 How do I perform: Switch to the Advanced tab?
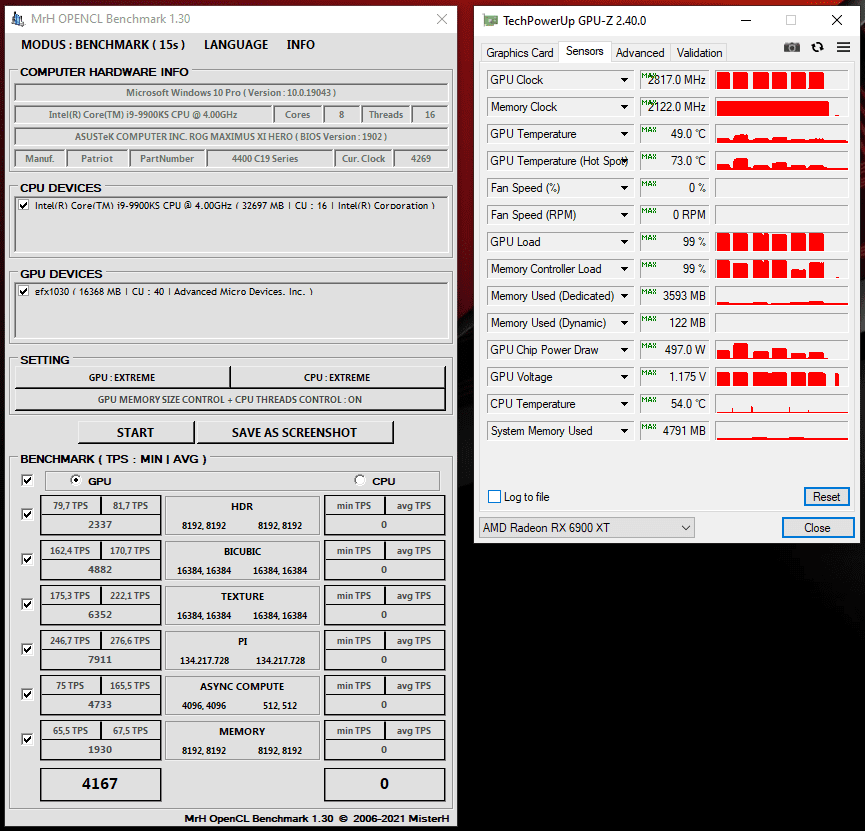[640, 53]
